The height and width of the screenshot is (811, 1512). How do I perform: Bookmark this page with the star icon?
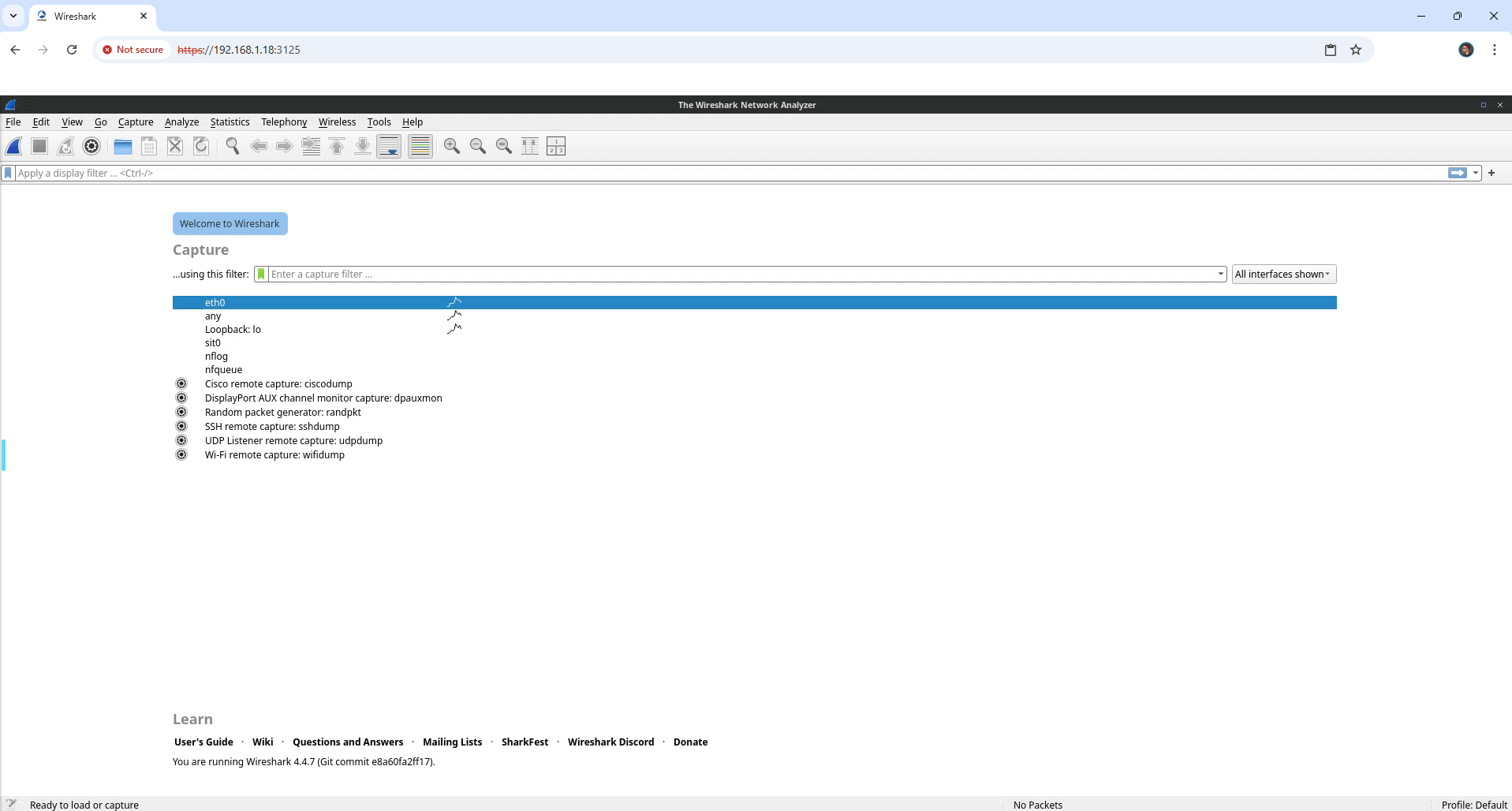1356,50
